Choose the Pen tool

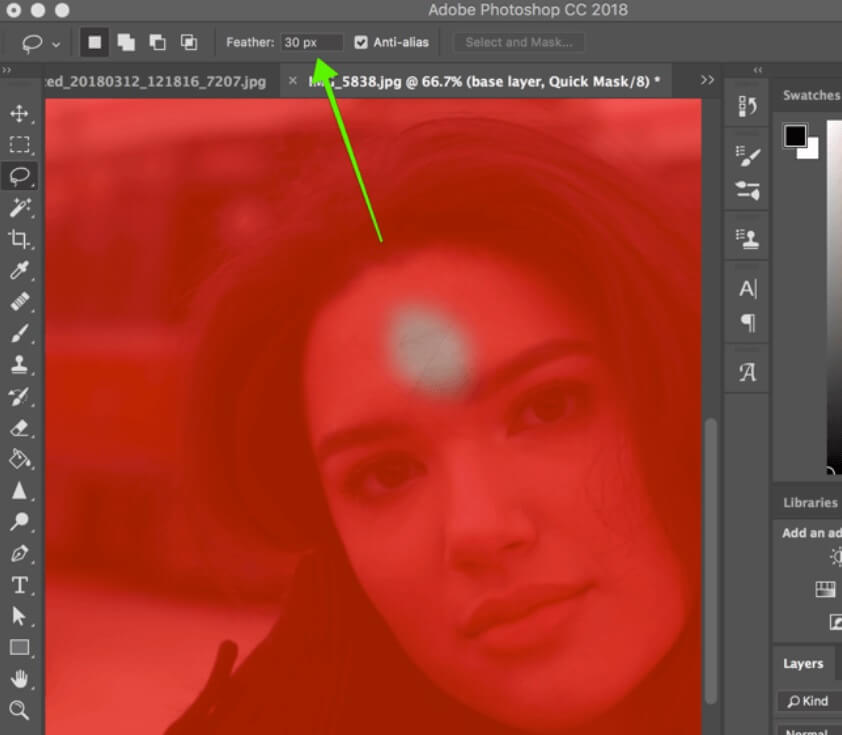coord(19,553)
